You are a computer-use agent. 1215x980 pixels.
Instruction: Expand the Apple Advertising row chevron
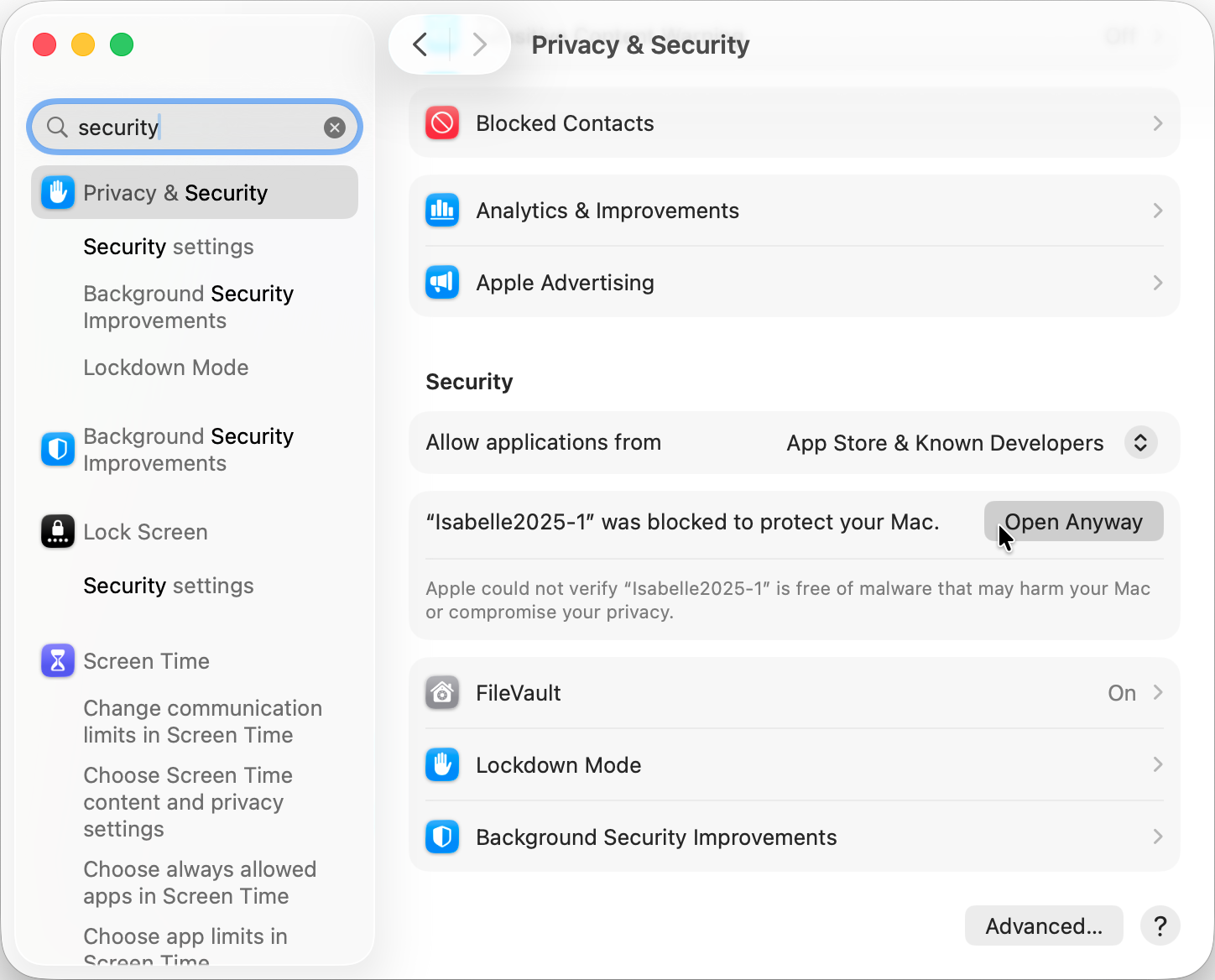[1157, 283]
